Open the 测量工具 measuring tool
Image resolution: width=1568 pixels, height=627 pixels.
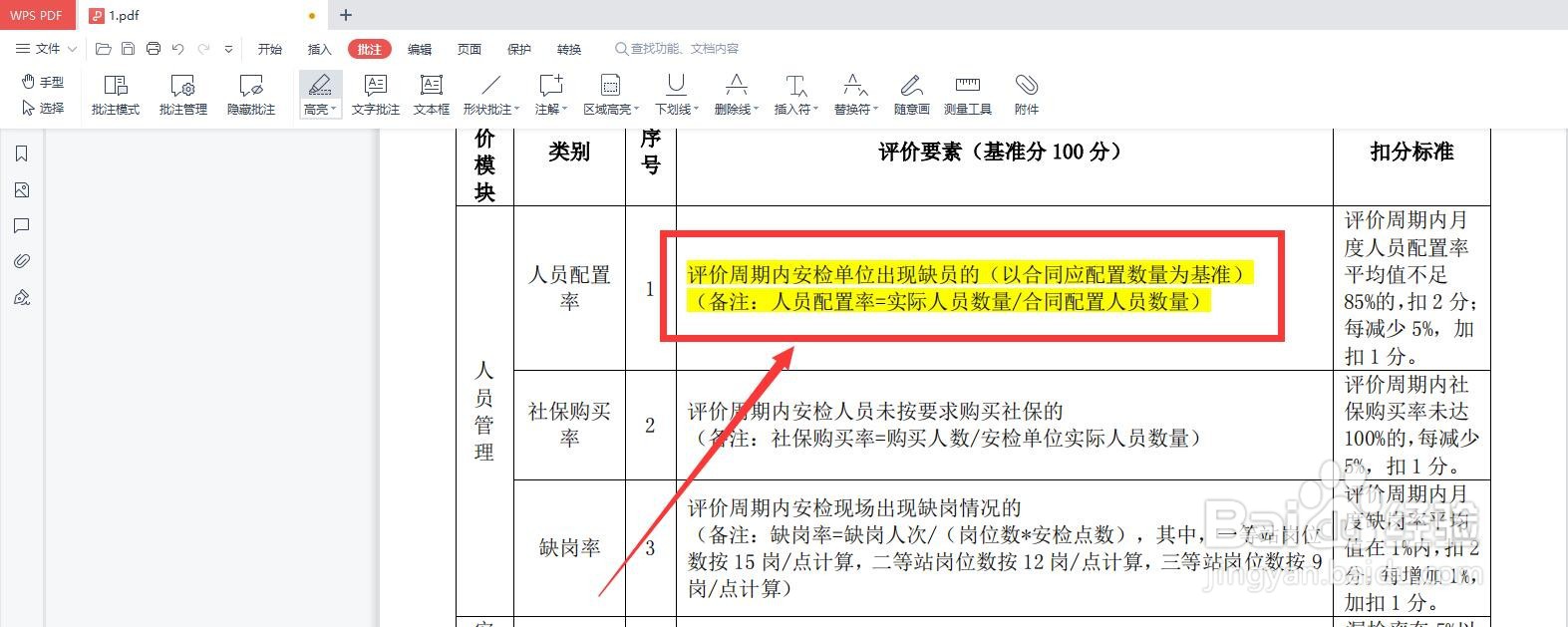pyautogui.click(x=967, y=96)
